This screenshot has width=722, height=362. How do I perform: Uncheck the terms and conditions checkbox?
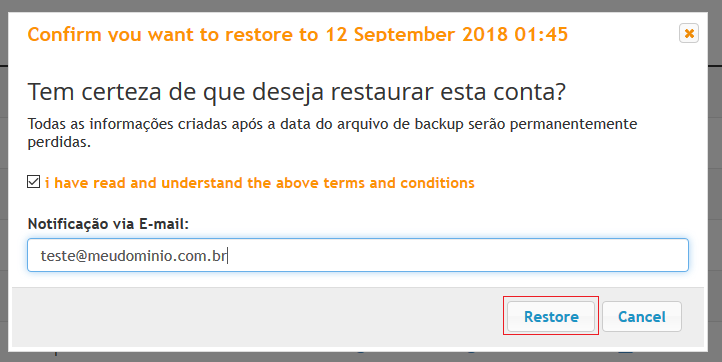coord(33,182)
